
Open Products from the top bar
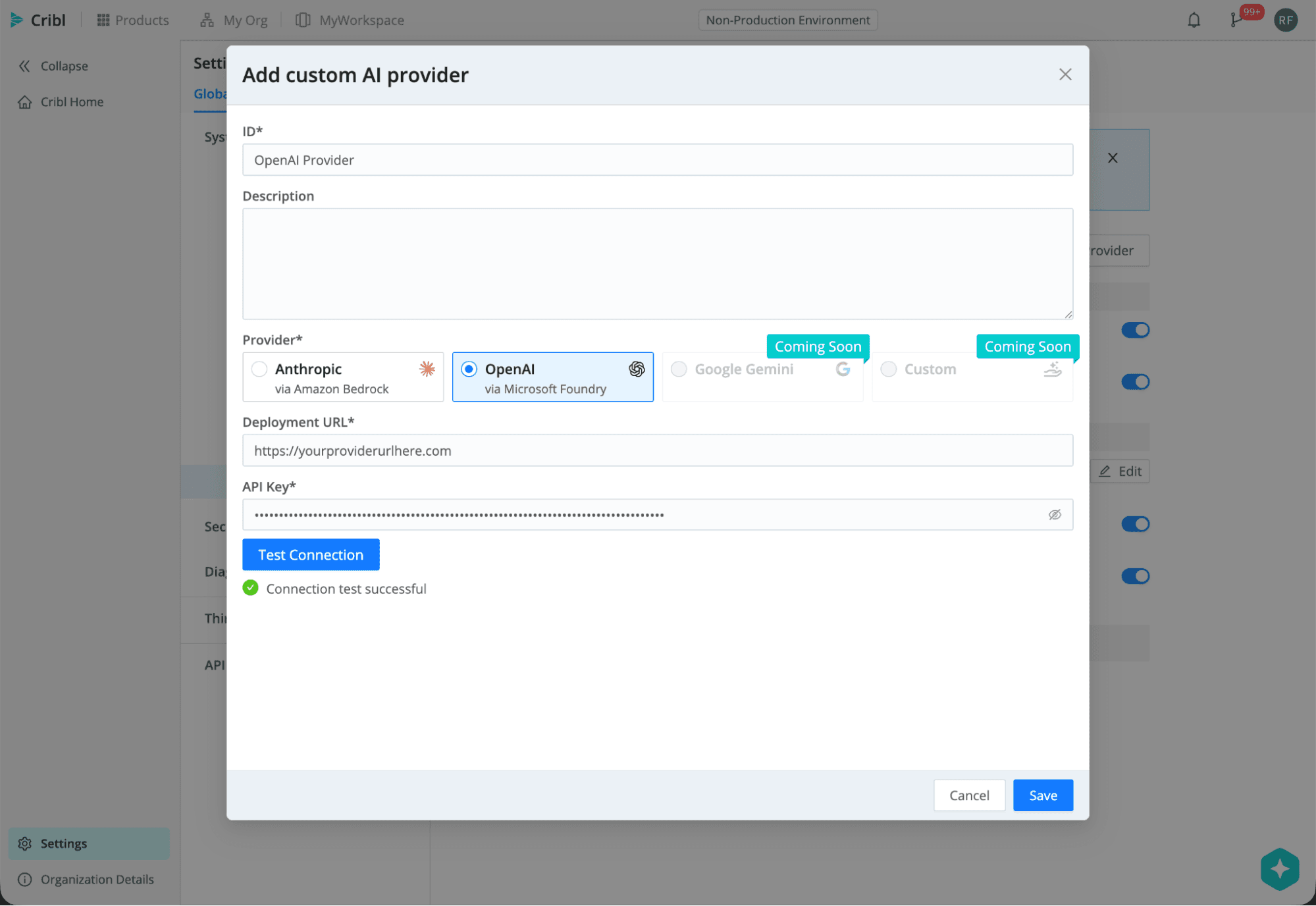(132, 20)
